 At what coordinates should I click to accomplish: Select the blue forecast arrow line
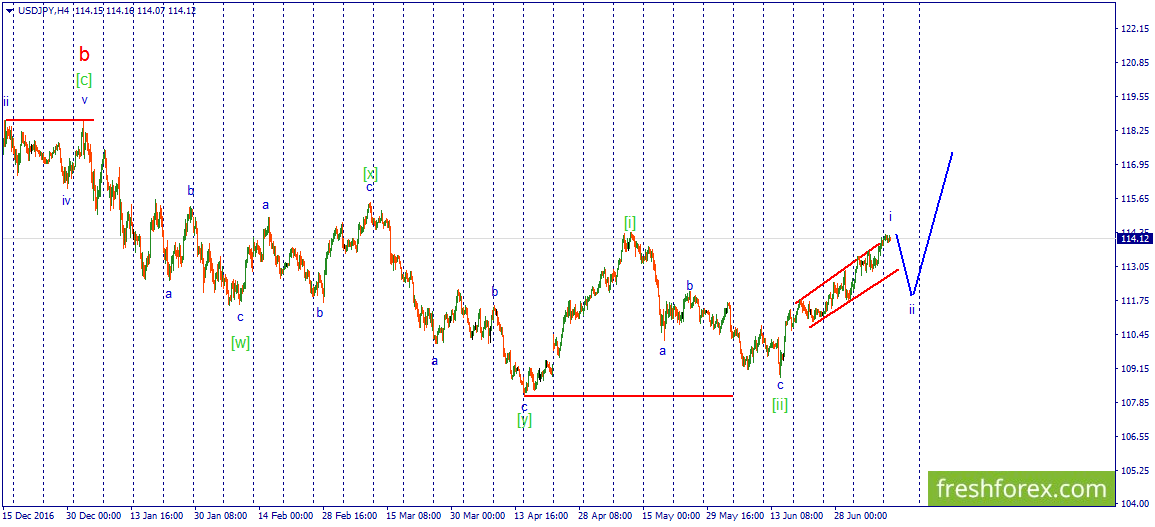924,223
